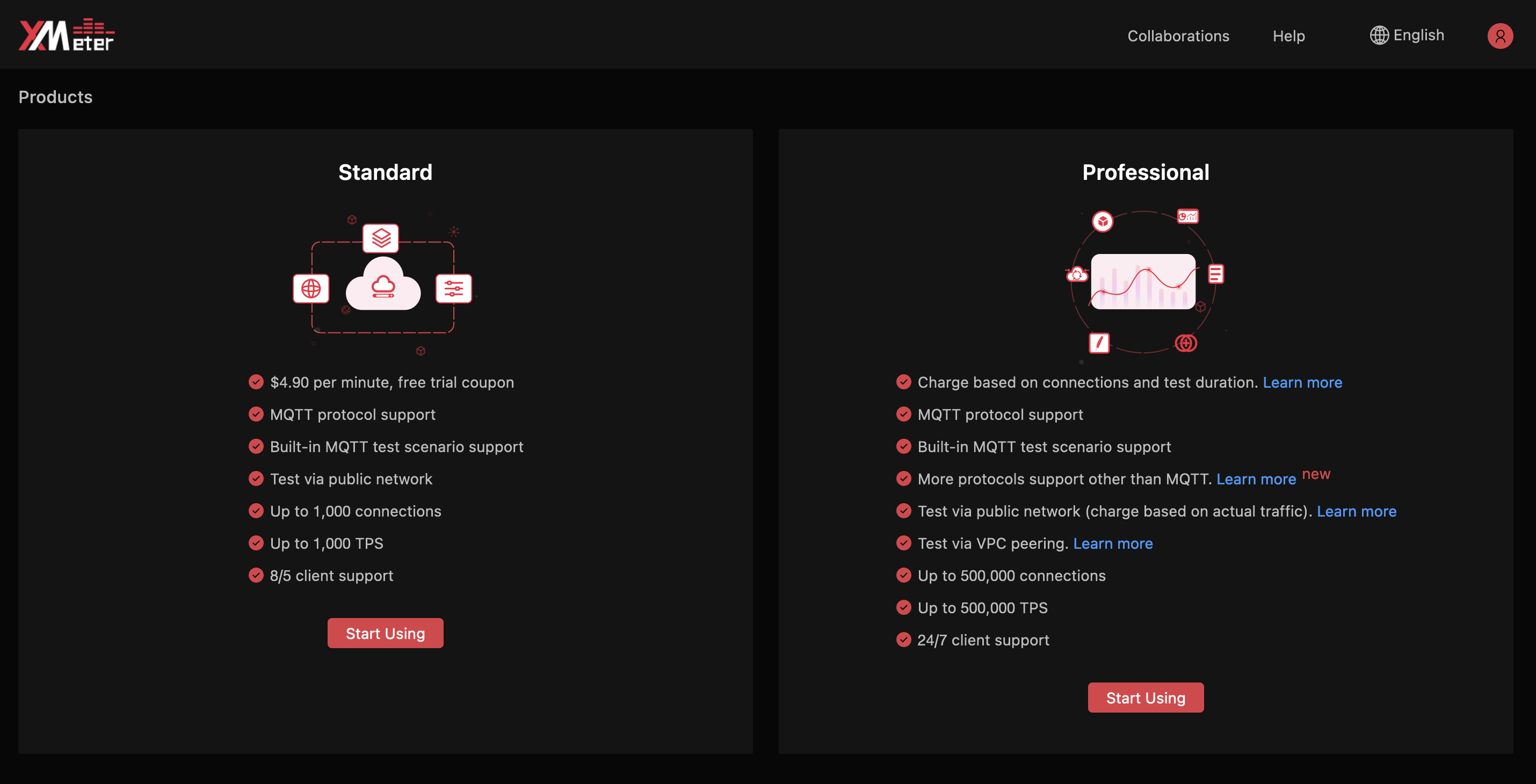Open the Help menu item
Viewport: 1536px width, 784px height.
[x=1289, y=36]
